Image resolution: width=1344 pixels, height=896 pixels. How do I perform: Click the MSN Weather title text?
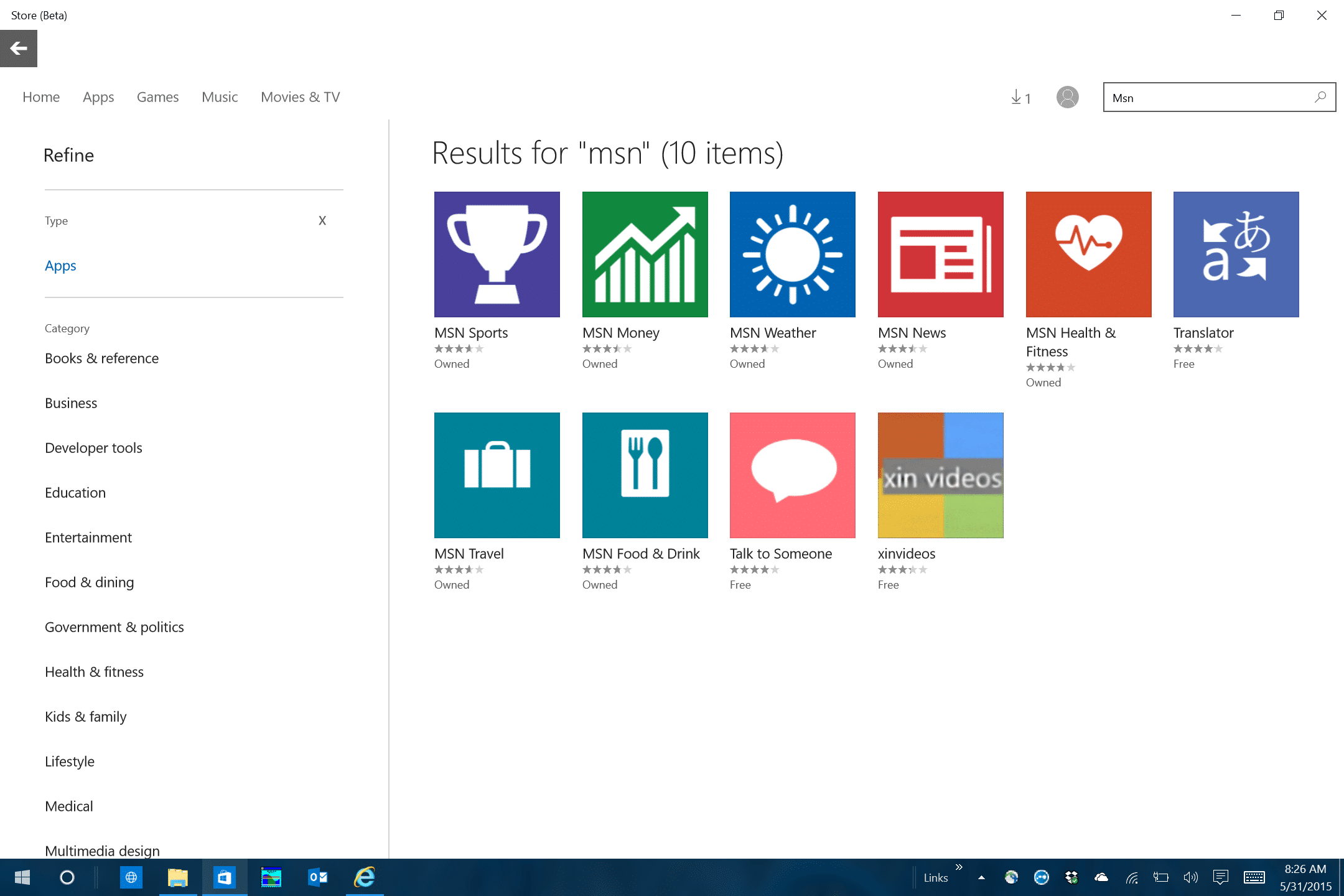pyautogui.click(x=773, y=333)
